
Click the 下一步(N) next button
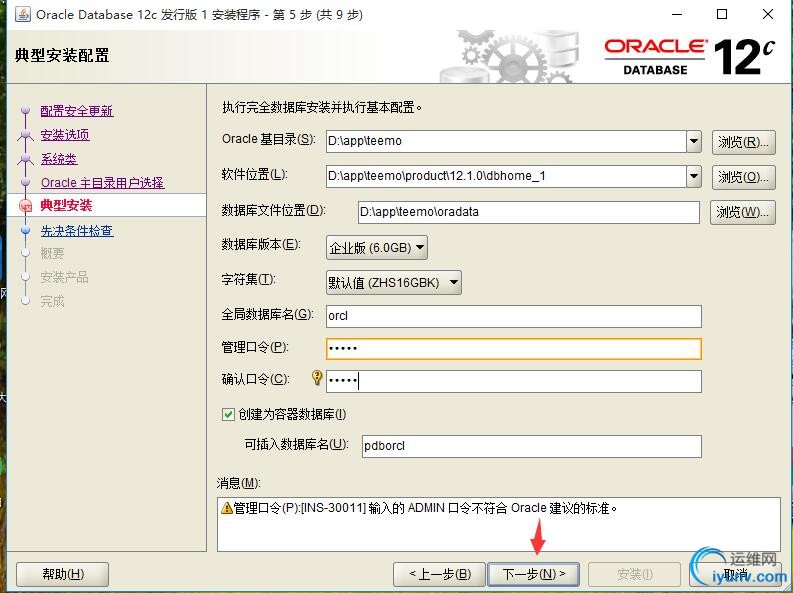coord(534,574)
